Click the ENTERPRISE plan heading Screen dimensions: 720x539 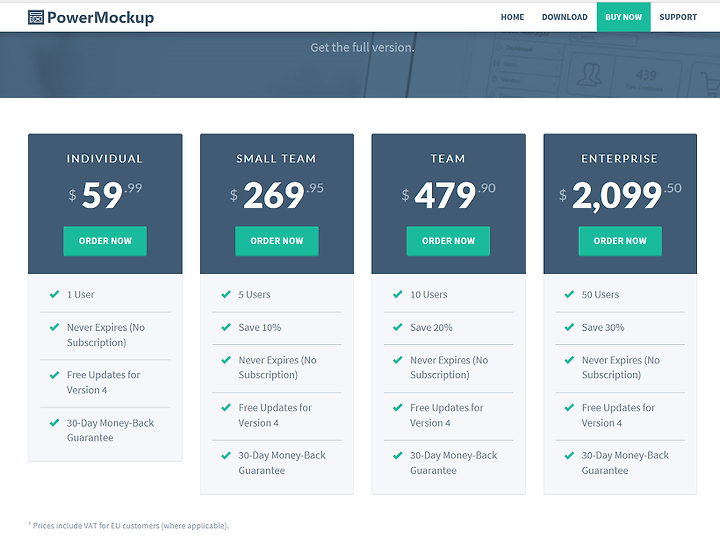click(619, 159)
